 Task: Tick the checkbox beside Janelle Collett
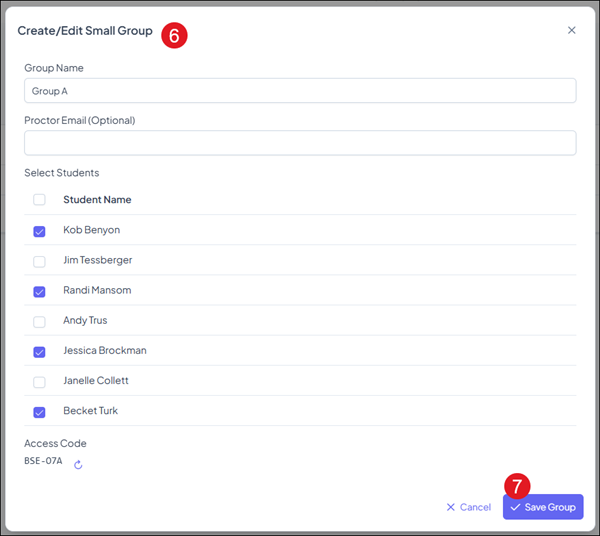pos(39,381)
